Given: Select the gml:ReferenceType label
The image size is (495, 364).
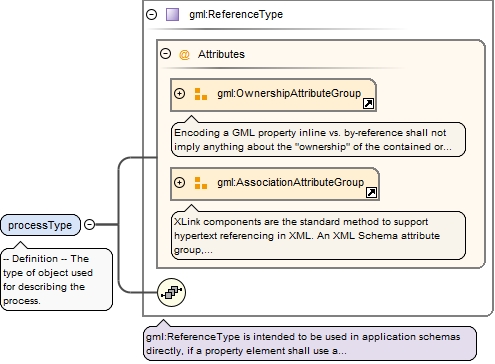Looking at the screenshot, I should click(236, 14).
